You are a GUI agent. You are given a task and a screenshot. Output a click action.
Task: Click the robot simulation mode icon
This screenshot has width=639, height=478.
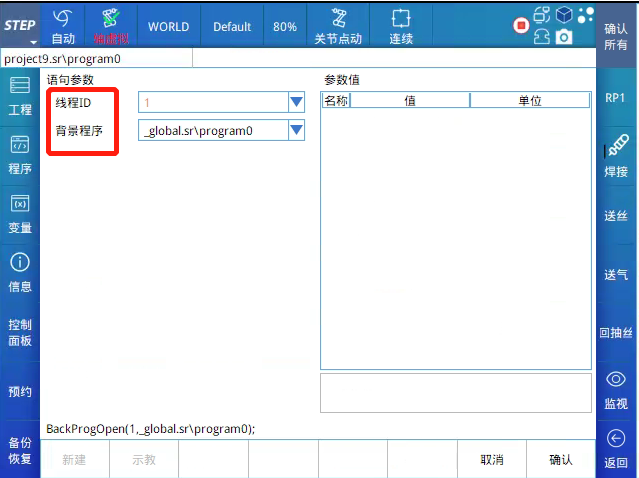(x=111, y=25)
